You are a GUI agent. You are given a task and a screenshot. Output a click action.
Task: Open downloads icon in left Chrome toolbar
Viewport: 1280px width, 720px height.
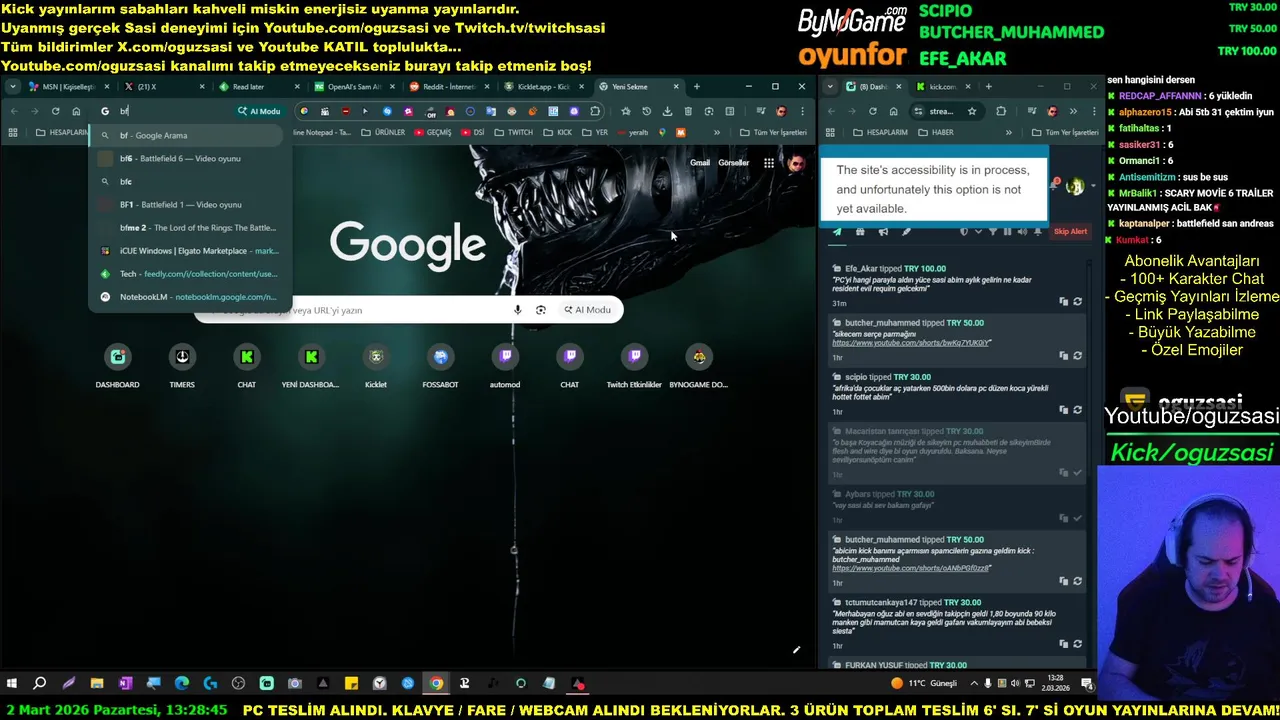tap(667, 111)
